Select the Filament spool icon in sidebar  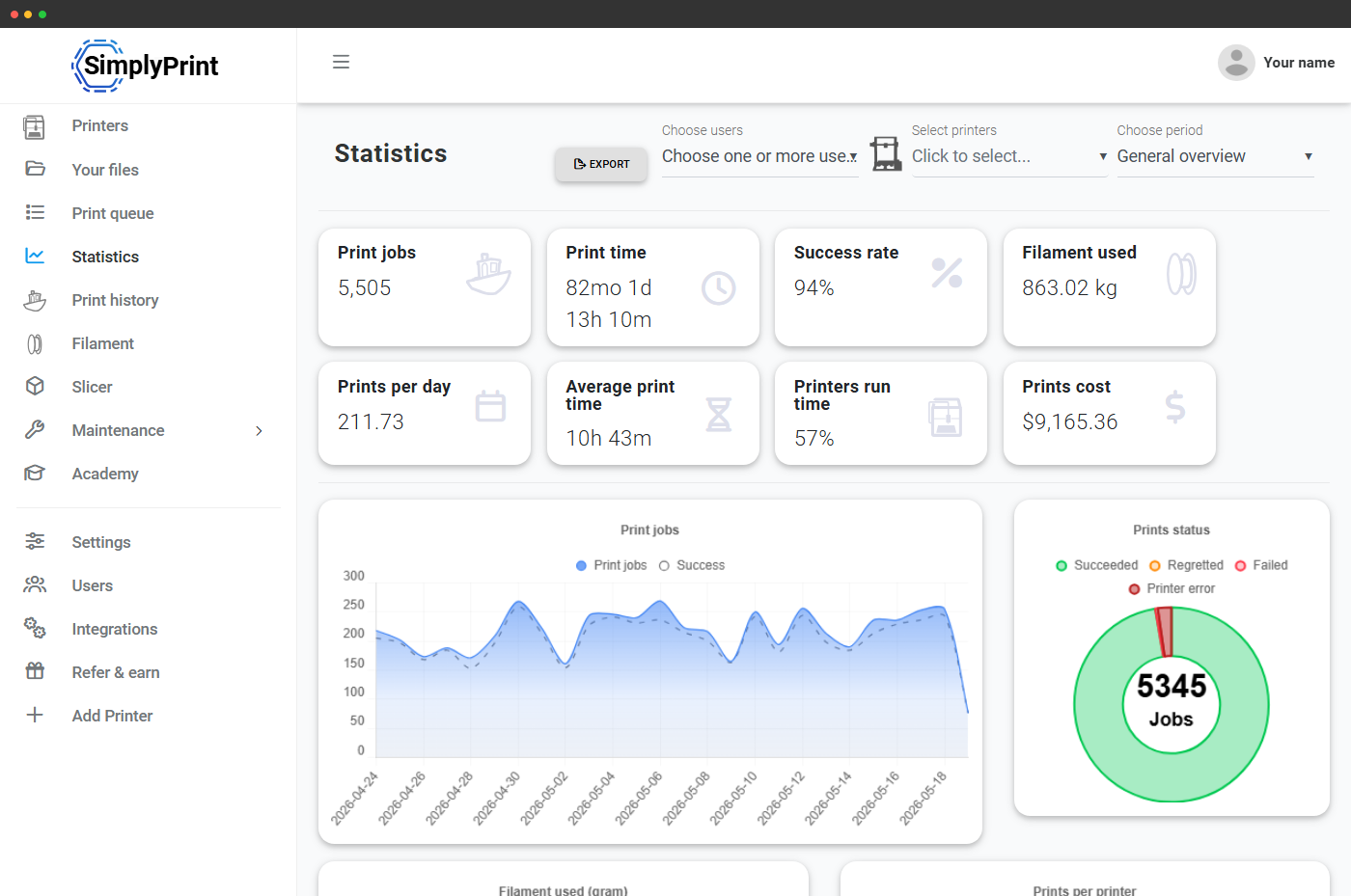(35, 343)
